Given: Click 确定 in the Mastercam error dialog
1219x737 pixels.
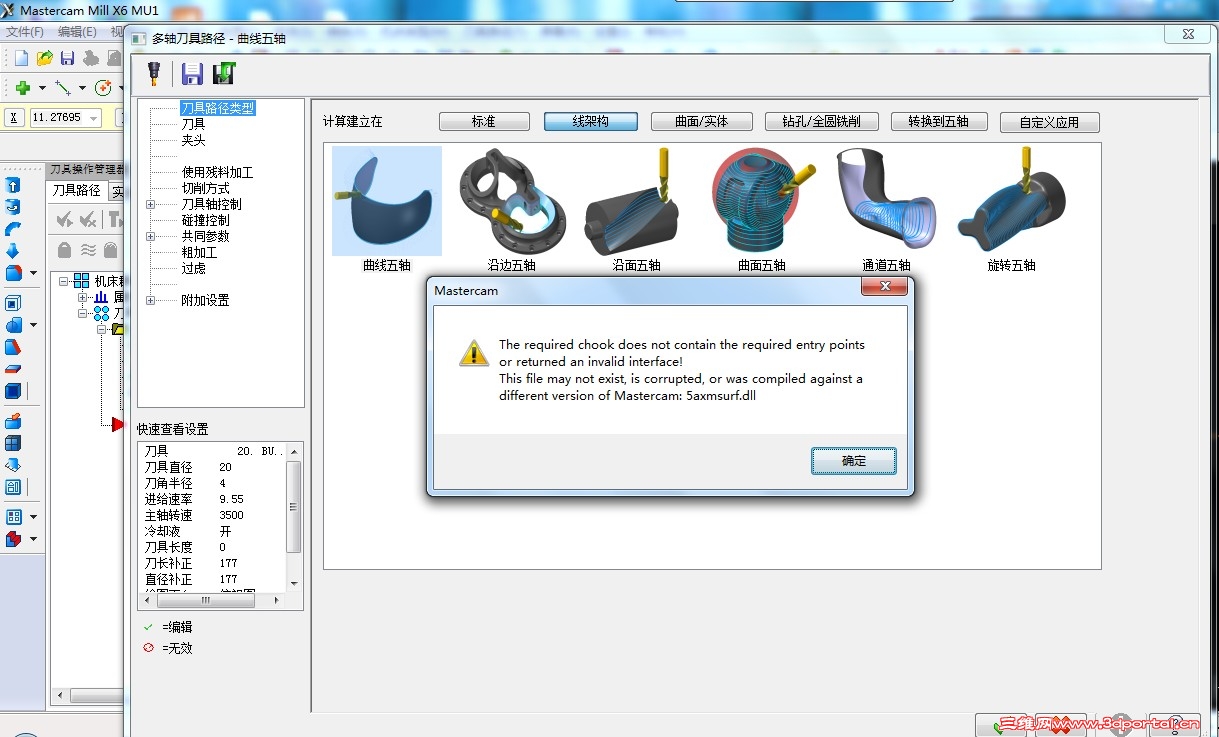Looking at the screenshot, I should click(853, 461).
